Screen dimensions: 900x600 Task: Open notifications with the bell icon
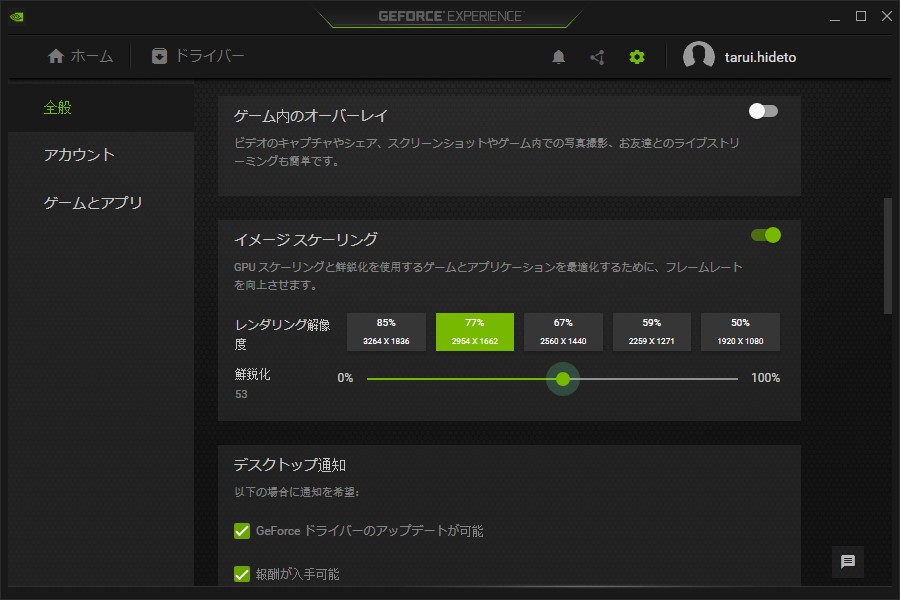point(560,57)
